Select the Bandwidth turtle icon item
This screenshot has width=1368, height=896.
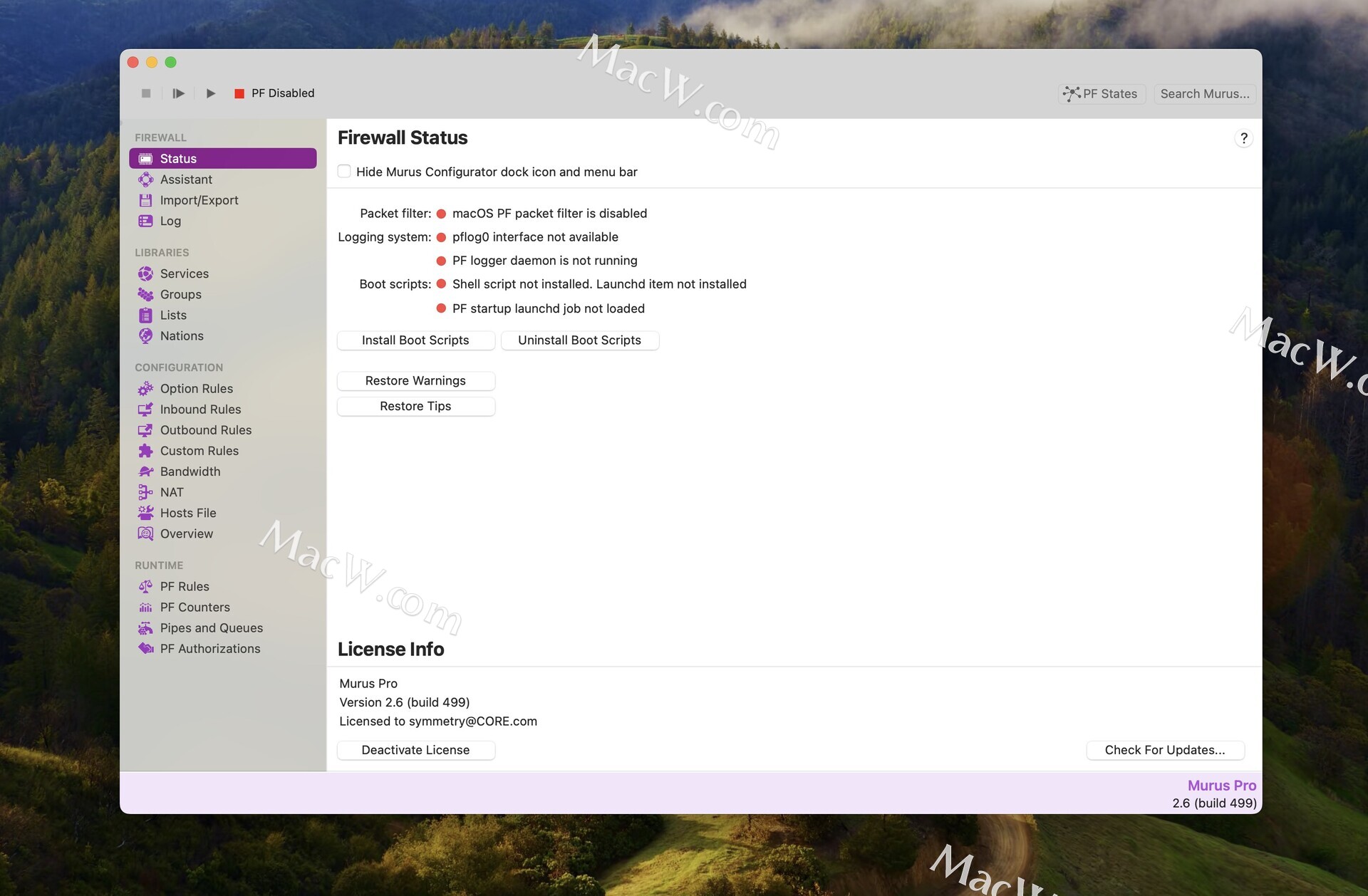(x=146, y=472)
